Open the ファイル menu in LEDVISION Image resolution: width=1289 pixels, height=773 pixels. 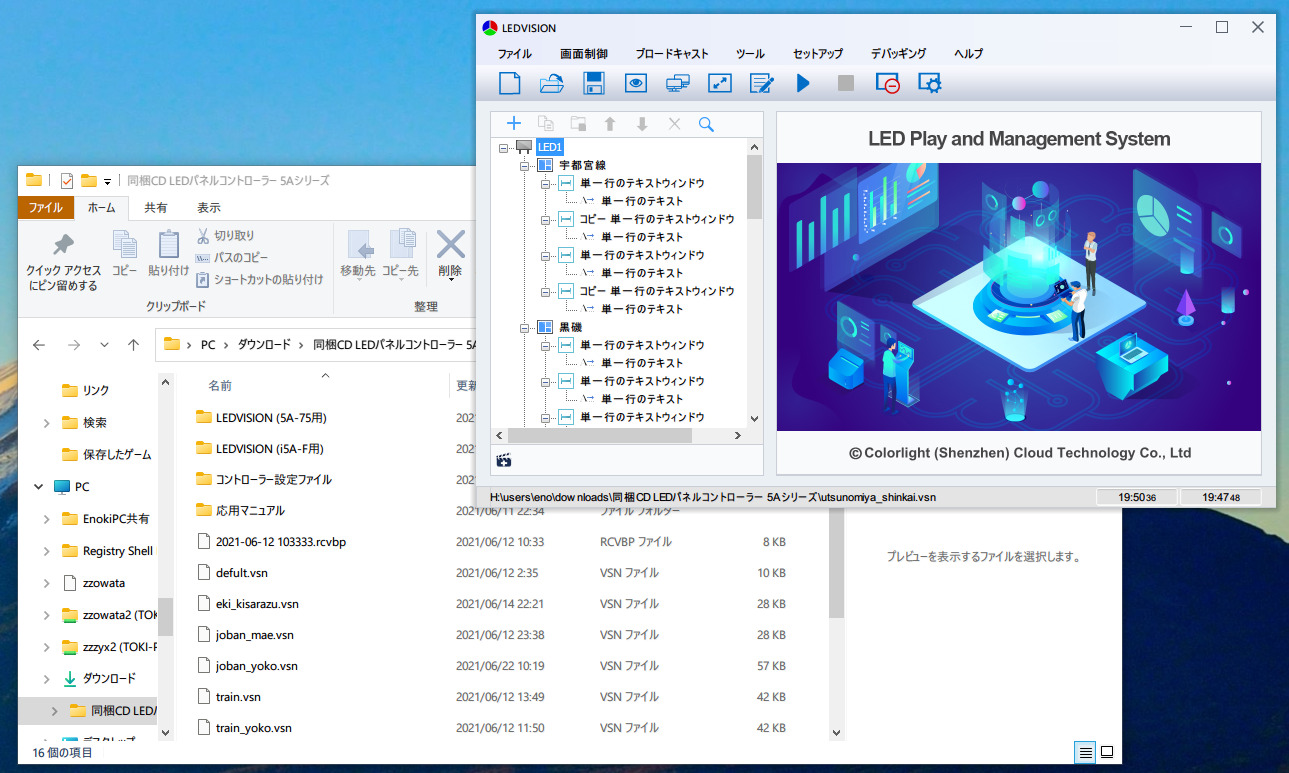coord(515,54)
